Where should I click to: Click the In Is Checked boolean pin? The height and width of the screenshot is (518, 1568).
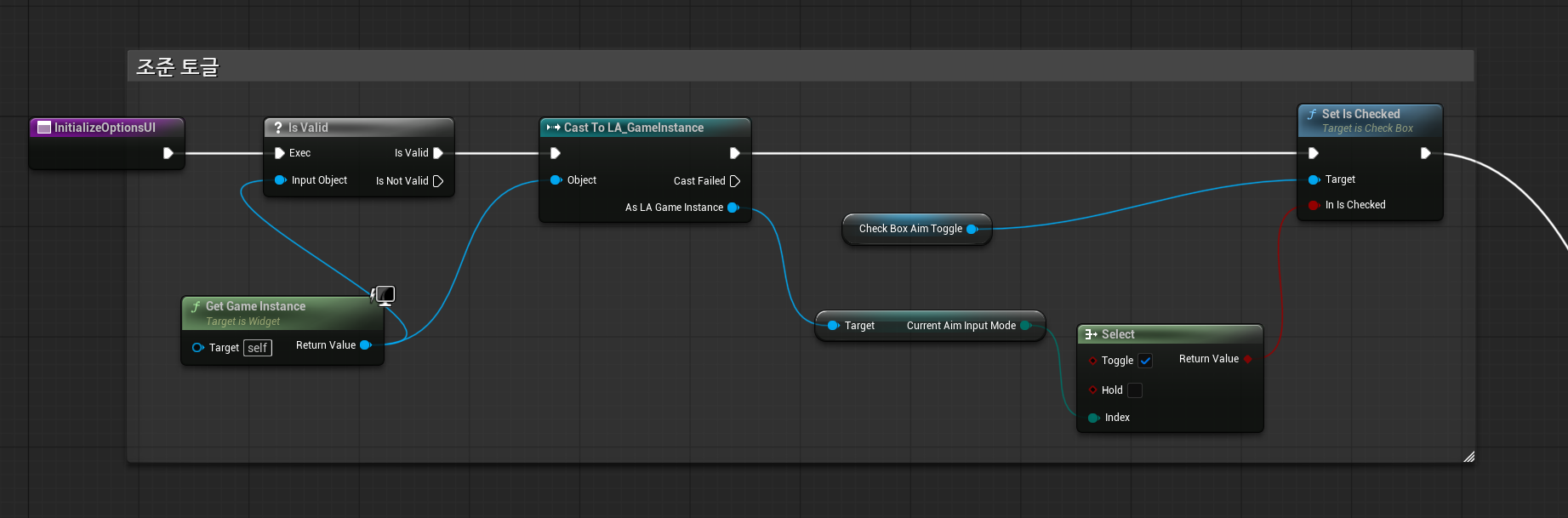click(x=1314, y=205)
